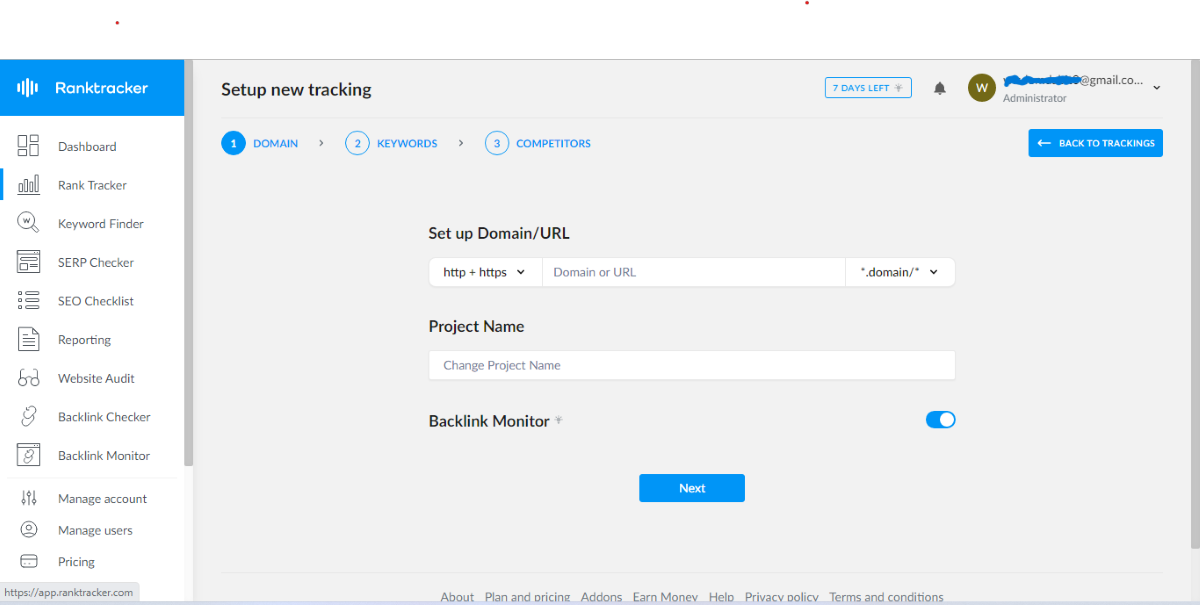Open the SEO Checklist list icon
1200x605 pixels.
coord(28,301)
